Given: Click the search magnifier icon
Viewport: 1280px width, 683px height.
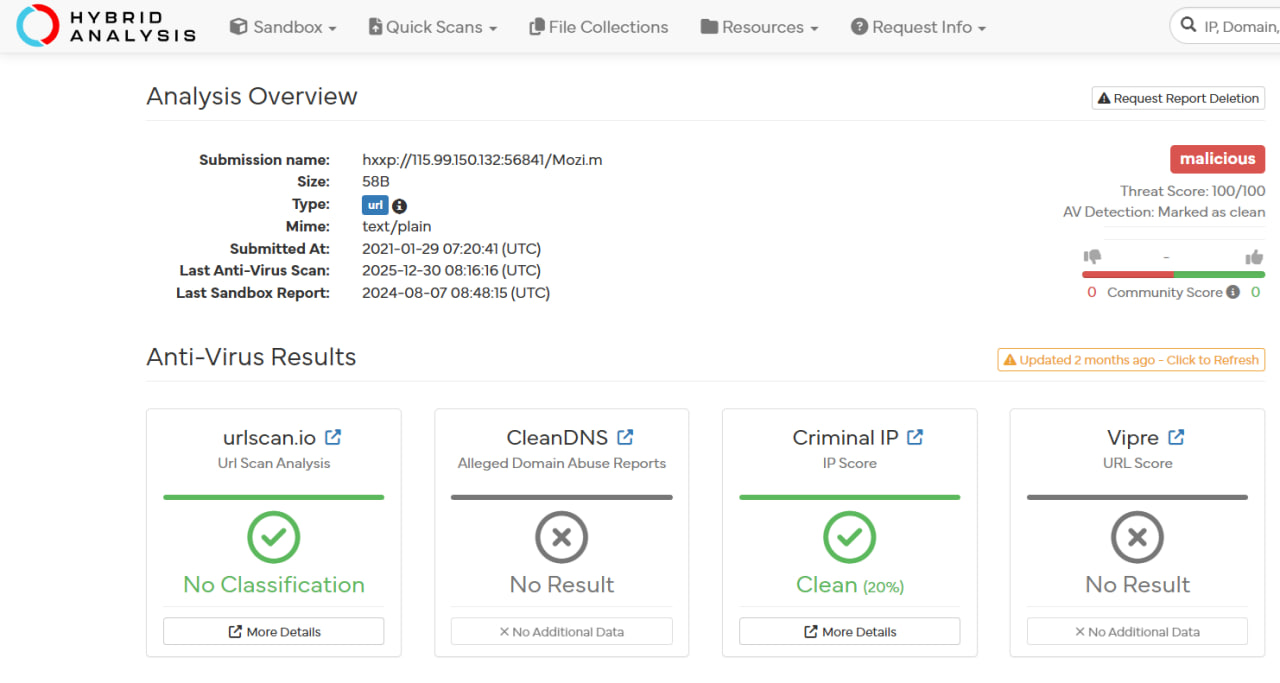Looking at the screenshot, I should point(1188,27).
